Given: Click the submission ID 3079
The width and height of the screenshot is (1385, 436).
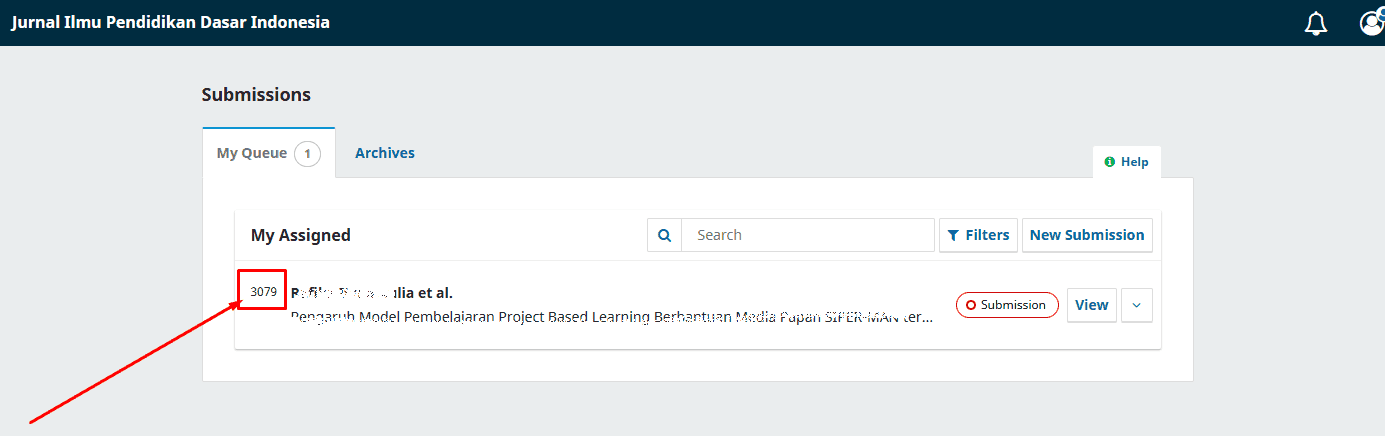Looking at the screenshot, I should coord(263,292).
